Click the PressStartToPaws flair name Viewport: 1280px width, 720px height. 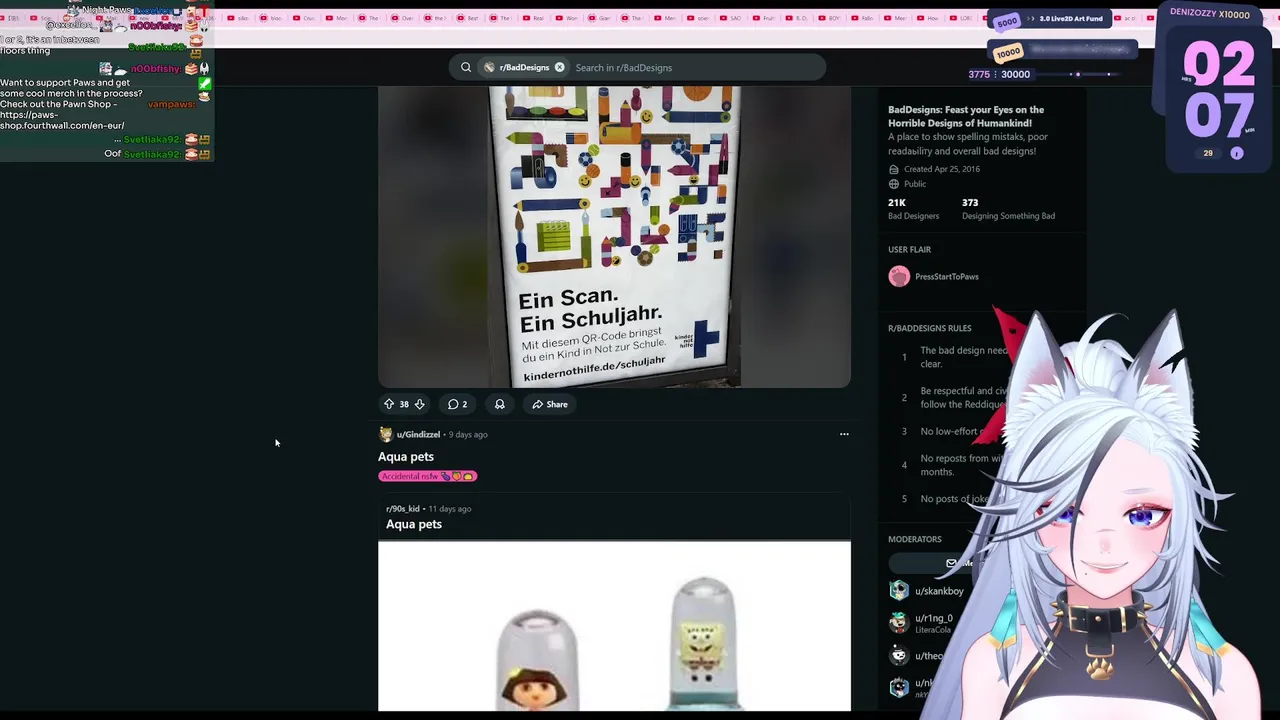947,277
